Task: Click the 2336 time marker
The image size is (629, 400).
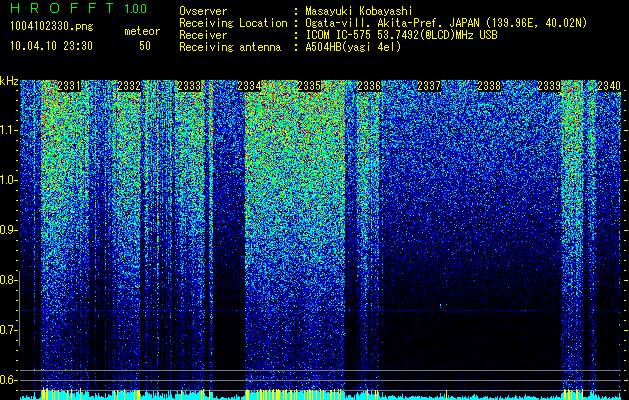Action: 369,86
